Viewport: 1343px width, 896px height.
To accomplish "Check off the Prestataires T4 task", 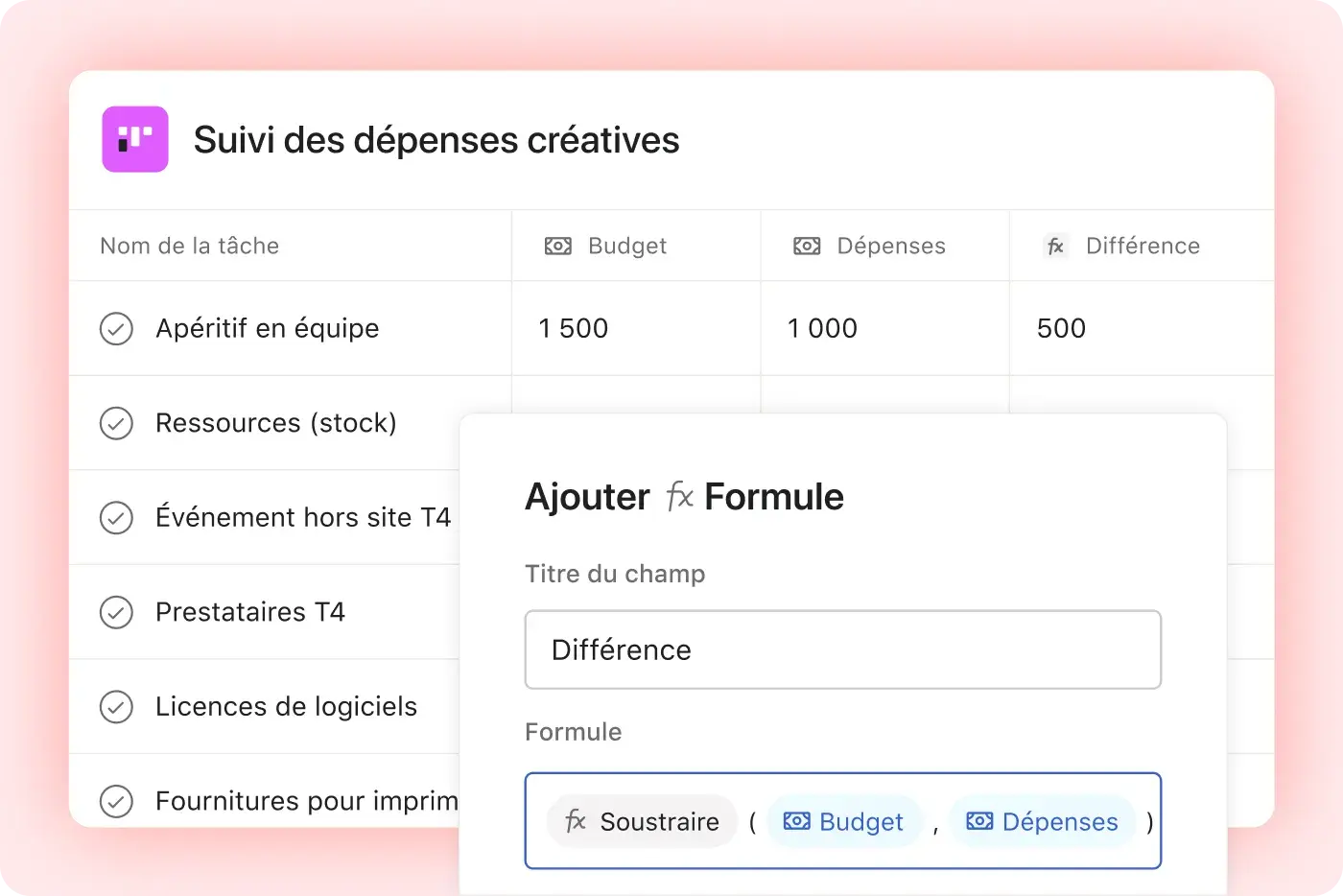I will click(x=116, y=612).
